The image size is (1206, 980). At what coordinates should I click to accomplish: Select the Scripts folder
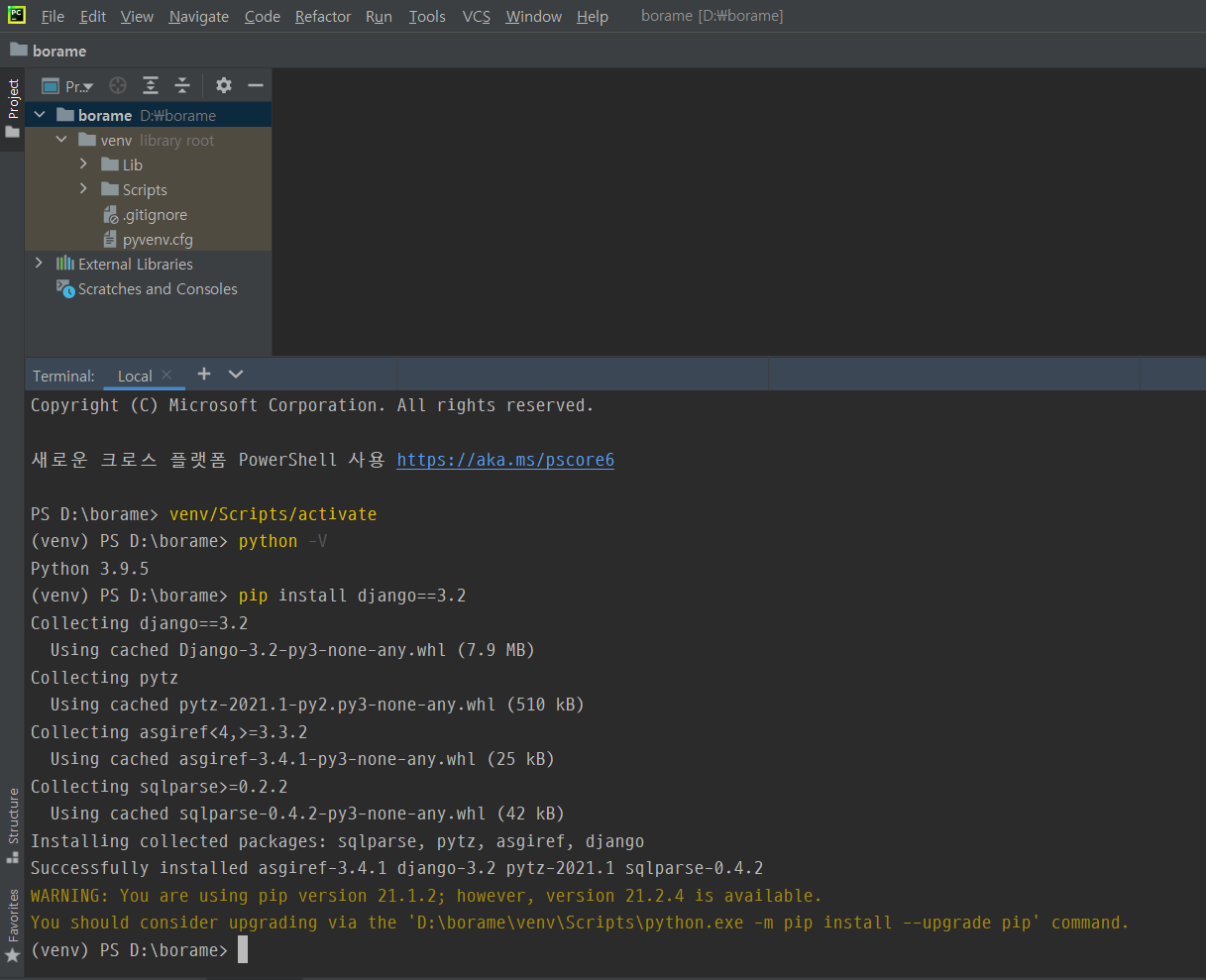pyautogui.click(x=148, y=189)
